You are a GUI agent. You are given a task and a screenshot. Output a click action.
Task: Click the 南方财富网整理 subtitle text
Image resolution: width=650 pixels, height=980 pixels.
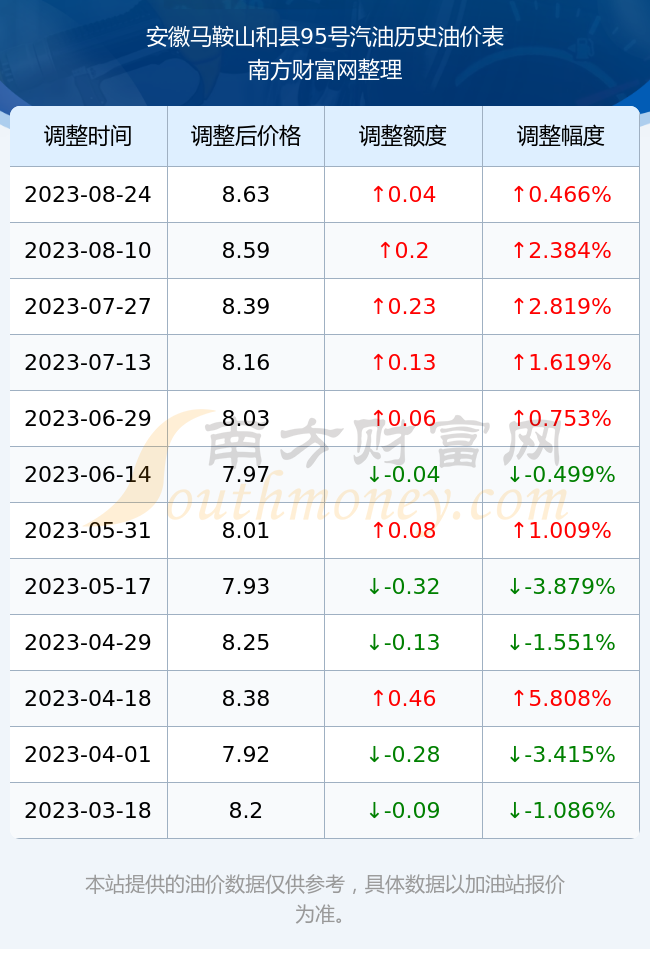[325, 69]
